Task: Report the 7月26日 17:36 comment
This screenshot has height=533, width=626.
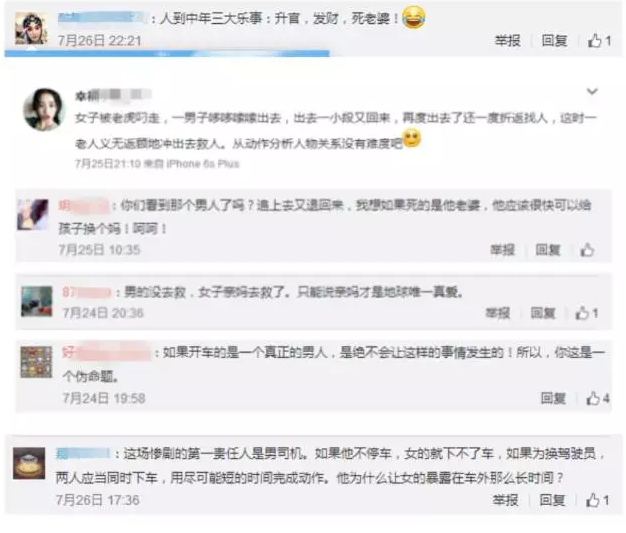Action: point(505,500)
